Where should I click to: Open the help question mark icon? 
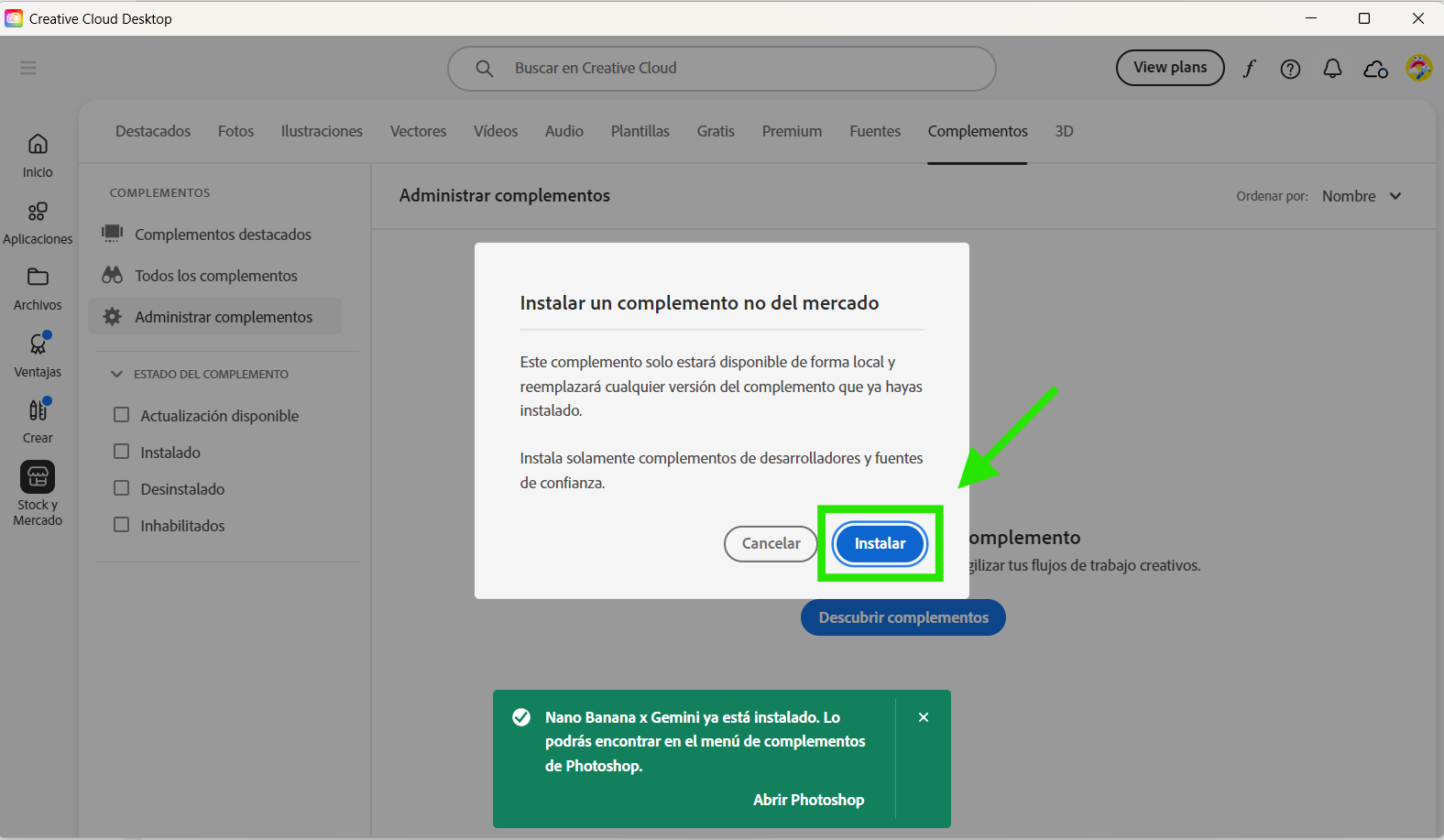tap(1290, 69)
